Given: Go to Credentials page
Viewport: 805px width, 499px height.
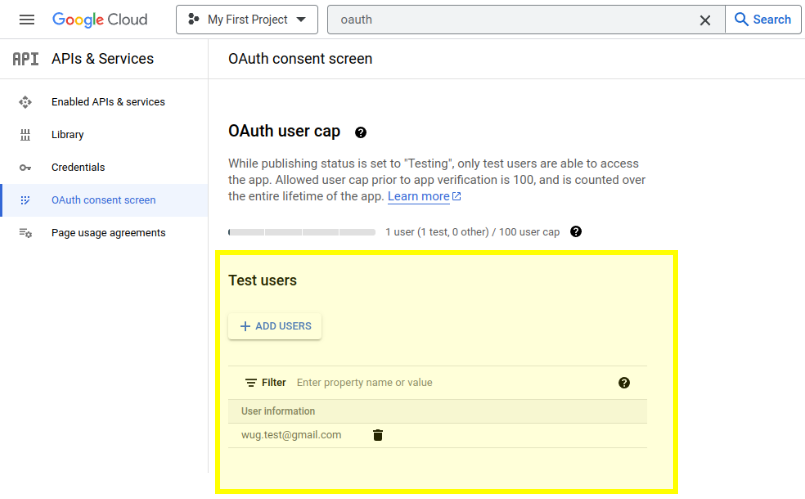Looking at the screenshot, I should coord(78,167).
